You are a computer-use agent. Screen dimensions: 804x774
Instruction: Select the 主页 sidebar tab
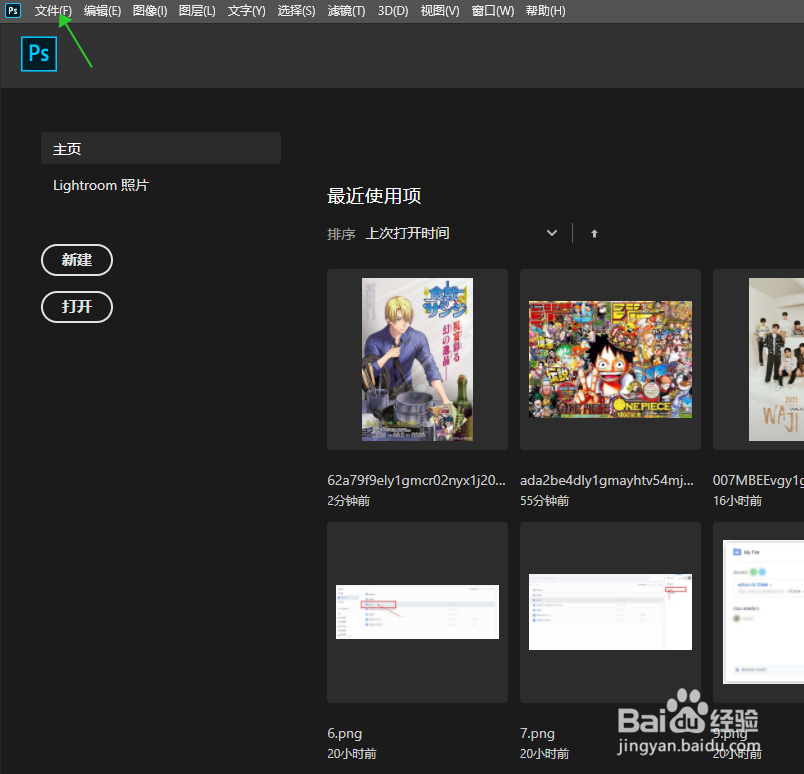pyautogui.click(x=161, y=148)
